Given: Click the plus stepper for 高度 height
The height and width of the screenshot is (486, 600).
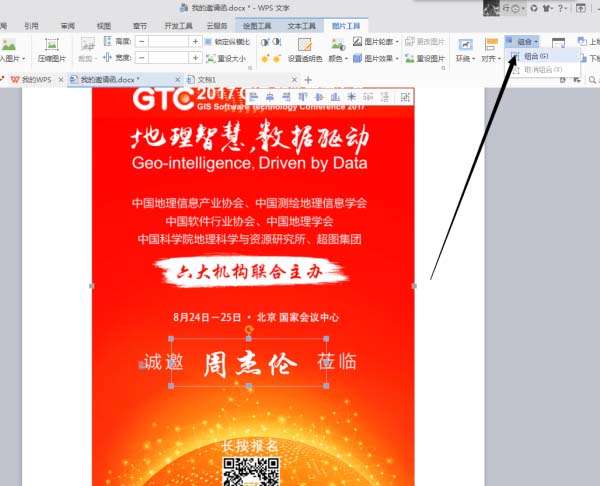Looking at the screenshot, I should (x=195, y=41).
